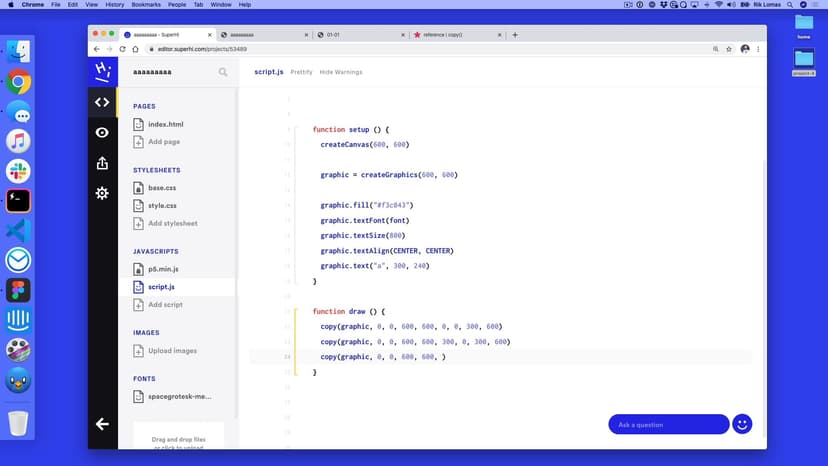Click the smiley face help button
The image size is (828, 466).
[x=742, y=424]
